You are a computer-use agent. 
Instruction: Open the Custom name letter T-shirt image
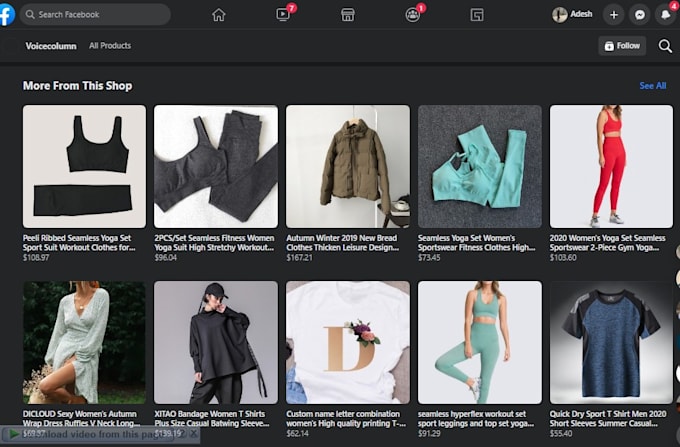pos(348,343)
